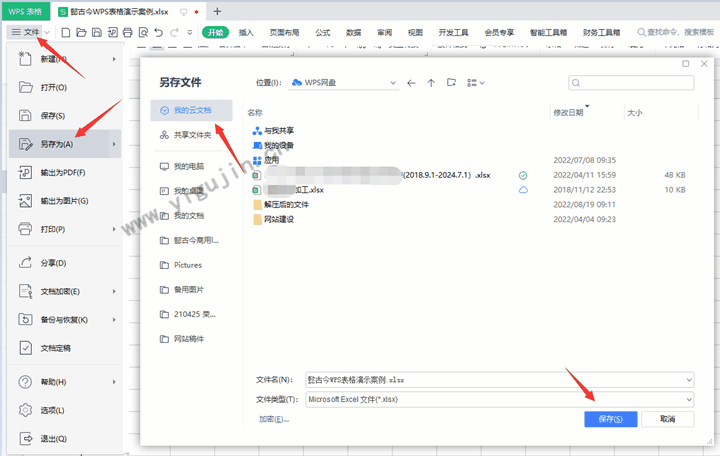Switch to the 财务工具箱 ribbon tab

coord(602,32)
